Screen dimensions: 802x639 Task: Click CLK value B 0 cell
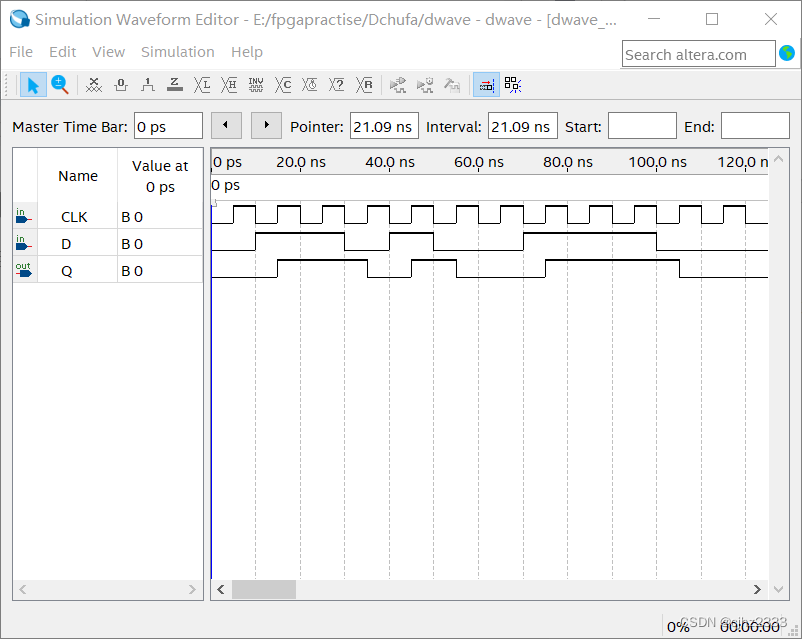[x=160, y=217]
